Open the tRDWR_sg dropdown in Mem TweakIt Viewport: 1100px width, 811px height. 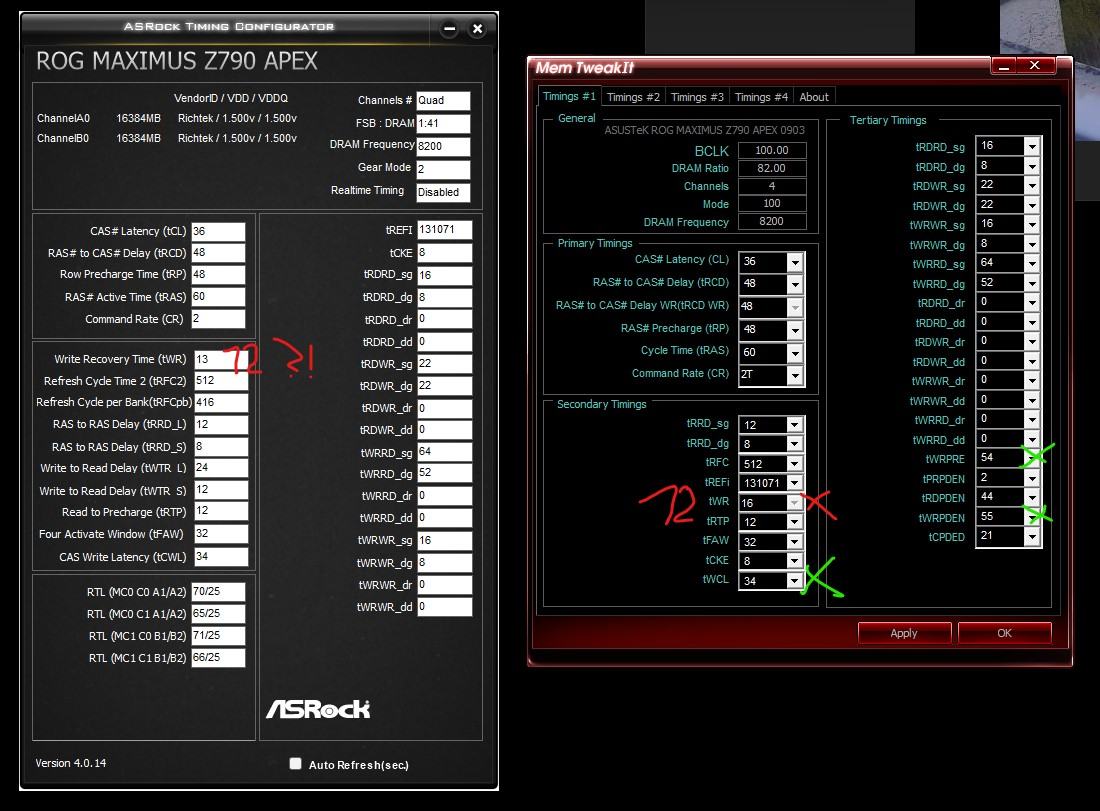pos(1032,185)
